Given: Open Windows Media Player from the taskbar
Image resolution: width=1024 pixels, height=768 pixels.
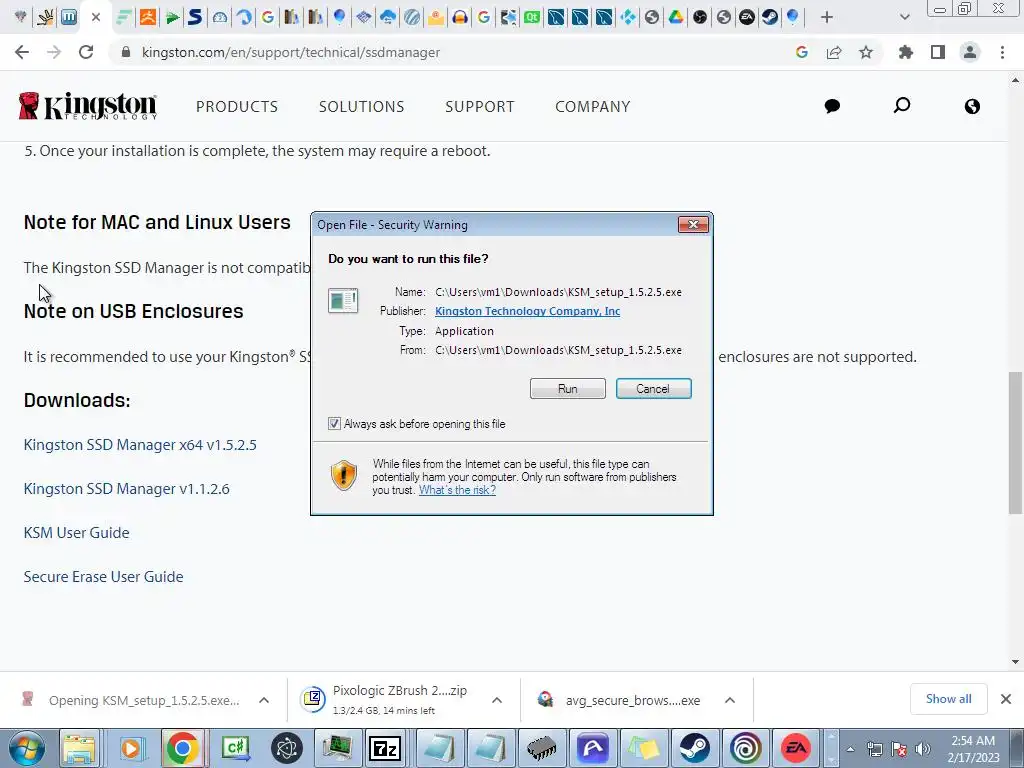Looking at the screenshot, I should click(131, 748).
